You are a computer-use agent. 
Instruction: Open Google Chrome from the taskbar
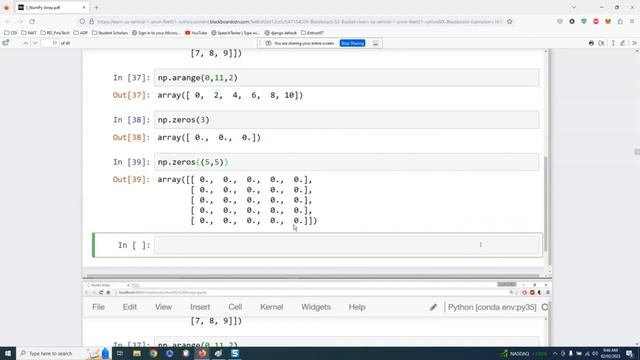click(x=153, y=353)
